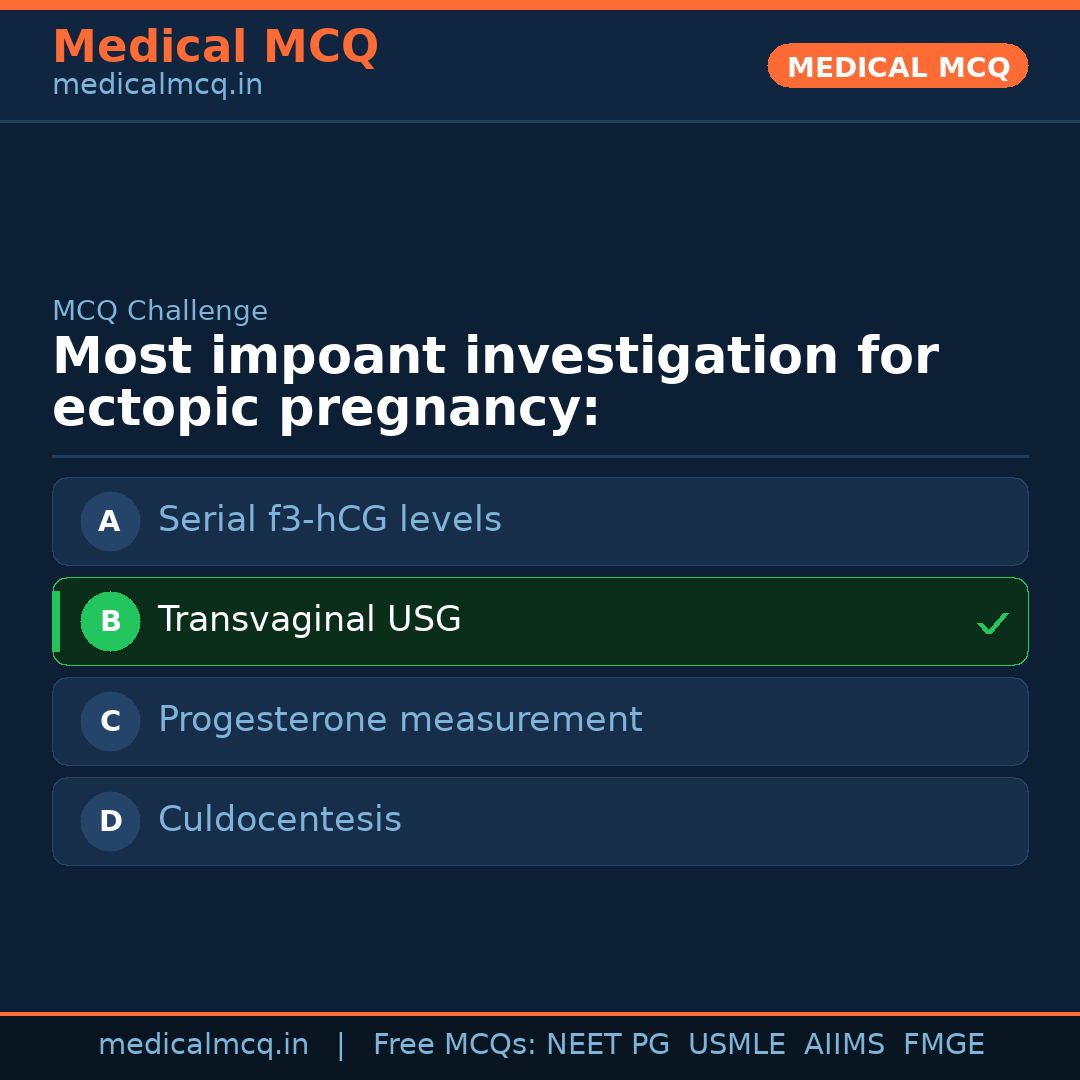The height and width of the screenshot is (1080, 1080).
Task: Click the green letter B circle badge
Action: click(110, 621)
